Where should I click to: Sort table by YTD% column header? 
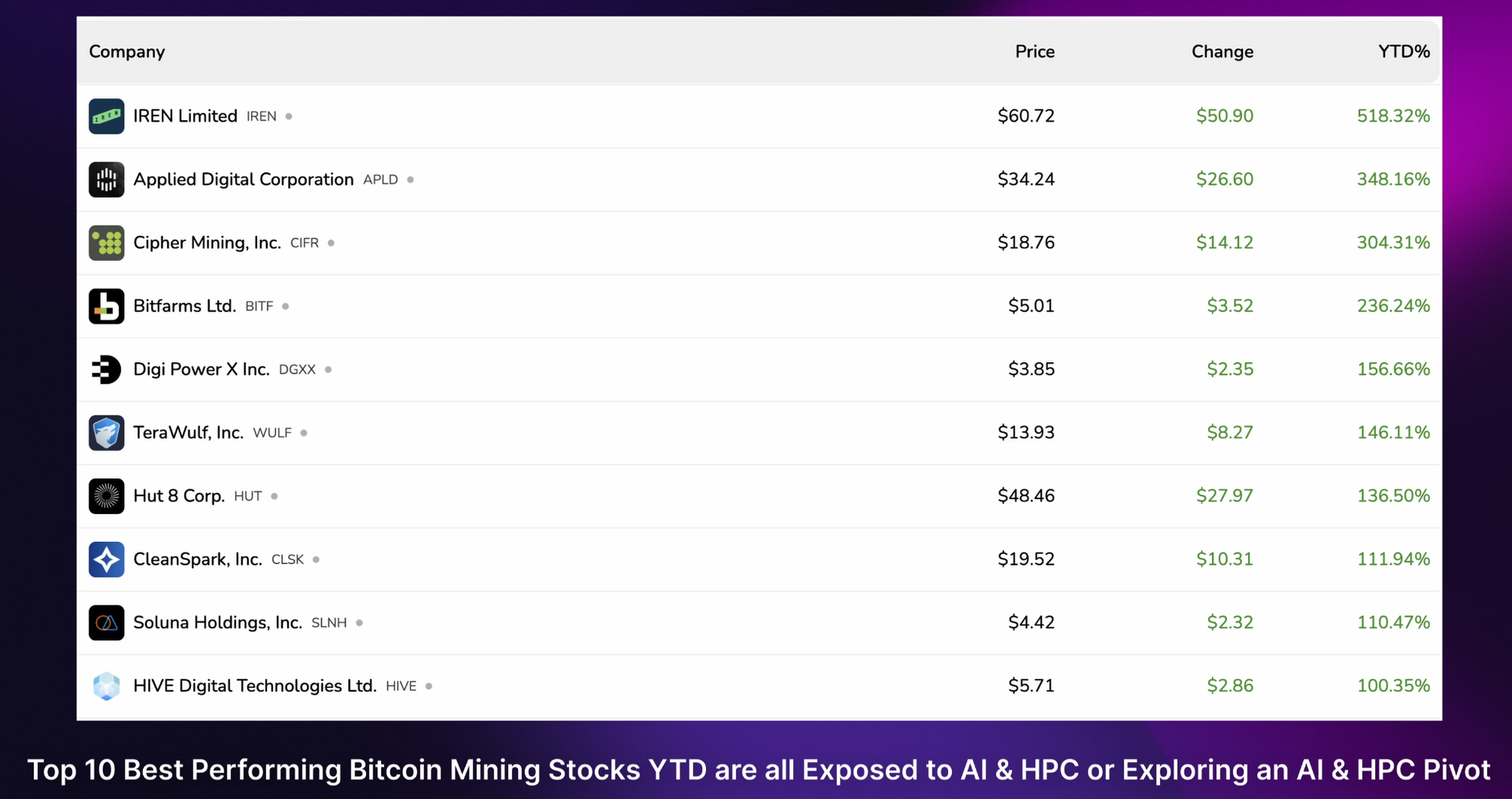pos(1403,51)
